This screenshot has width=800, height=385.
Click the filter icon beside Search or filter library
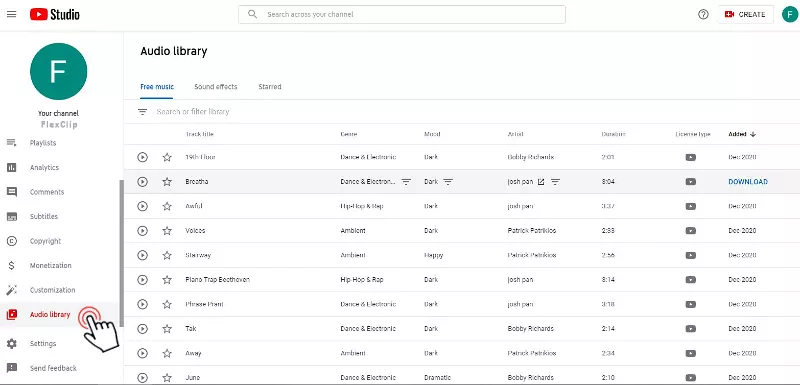click(142, 112)
